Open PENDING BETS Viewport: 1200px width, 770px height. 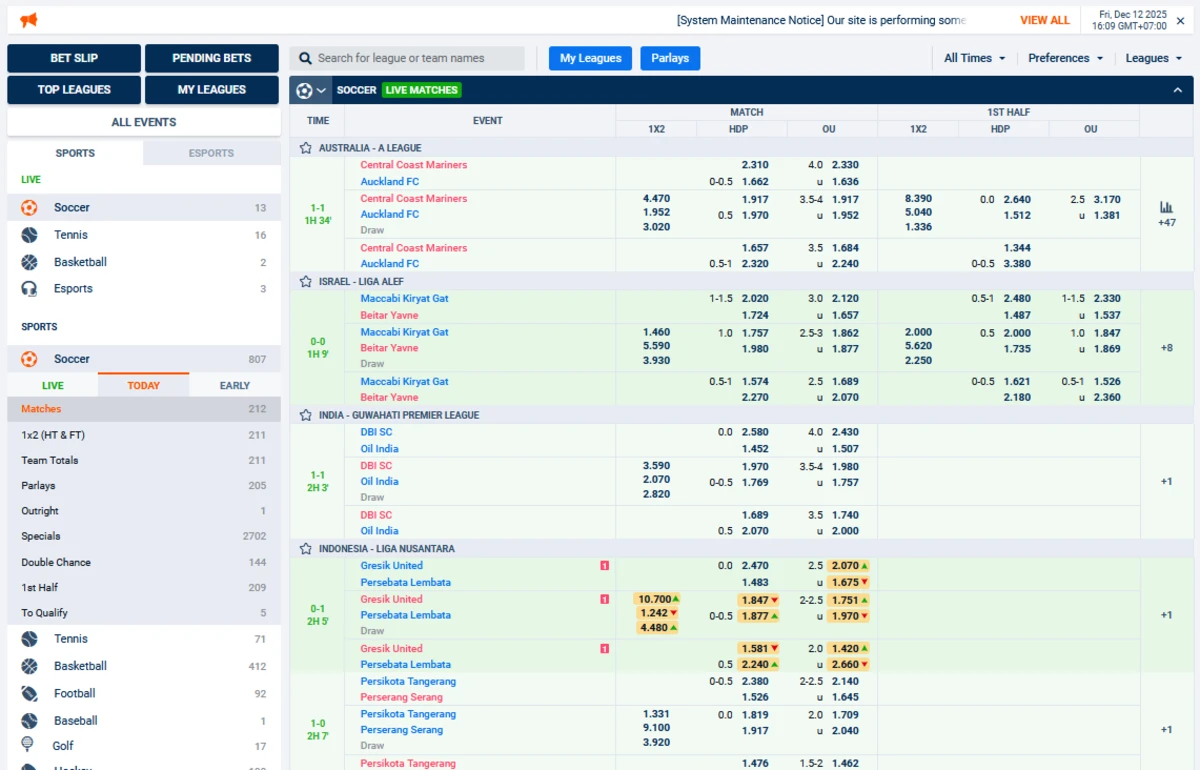(211, 58)
